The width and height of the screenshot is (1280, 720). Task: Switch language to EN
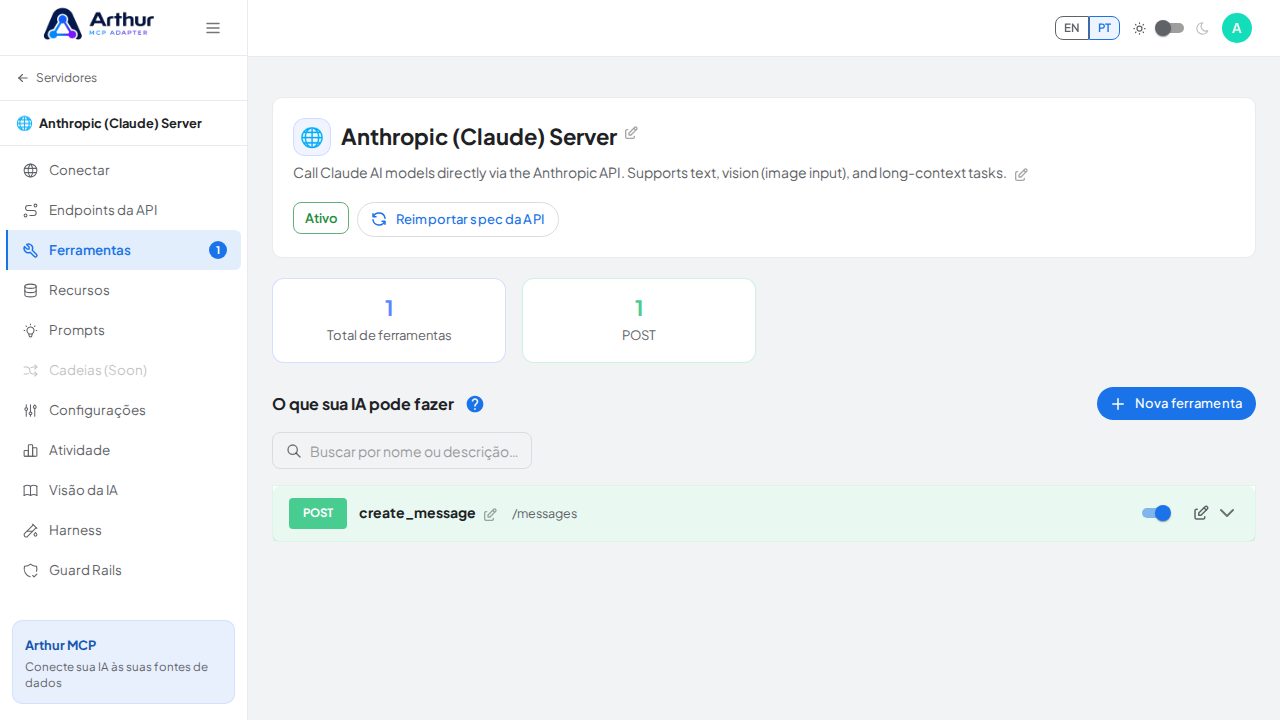[x=1072, y=28]
